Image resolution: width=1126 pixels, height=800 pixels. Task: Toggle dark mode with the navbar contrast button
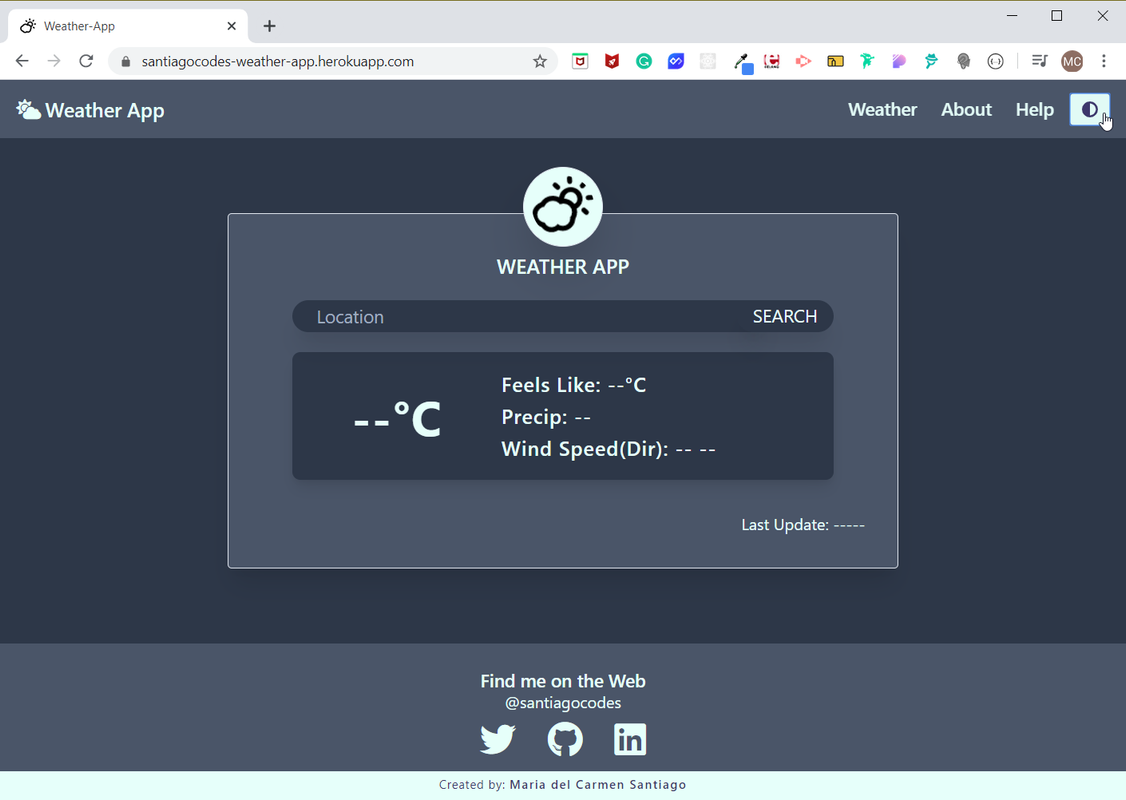(x=1089, y=109)
